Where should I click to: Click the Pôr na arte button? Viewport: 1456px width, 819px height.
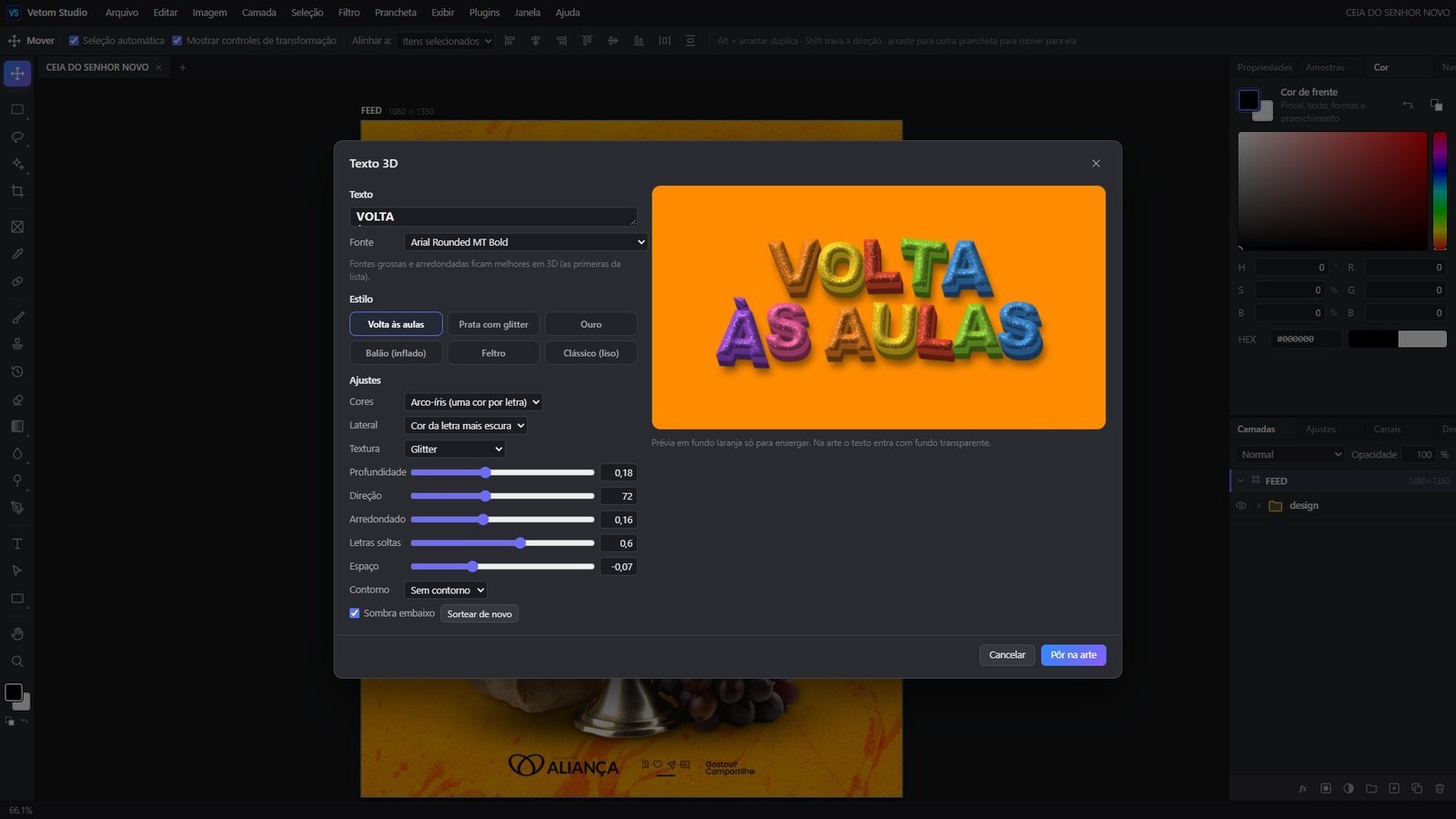pos(1074,655)
